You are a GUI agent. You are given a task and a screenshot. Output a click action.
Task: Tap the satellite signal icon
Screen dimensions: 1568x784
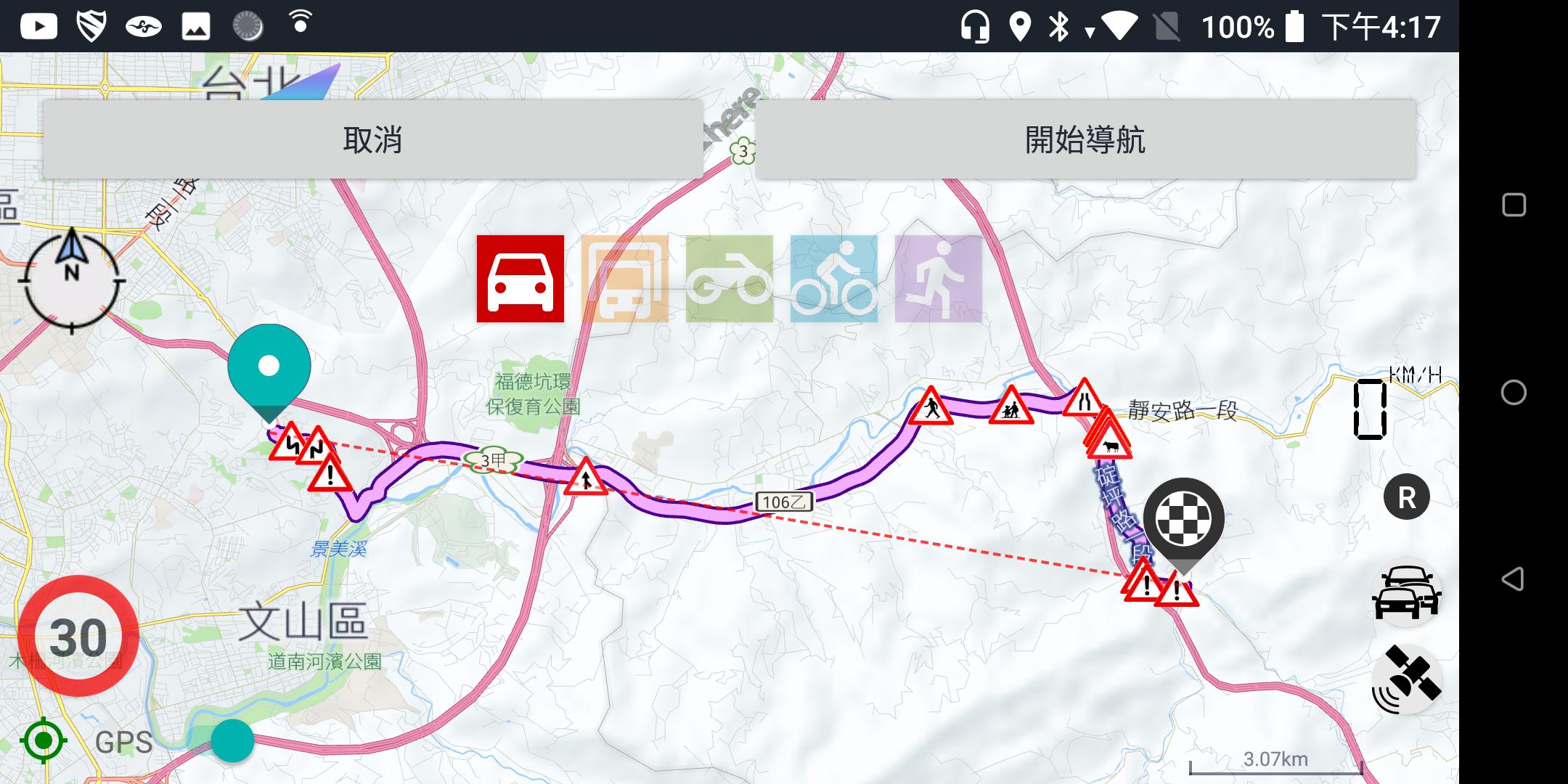point(1406,679)
